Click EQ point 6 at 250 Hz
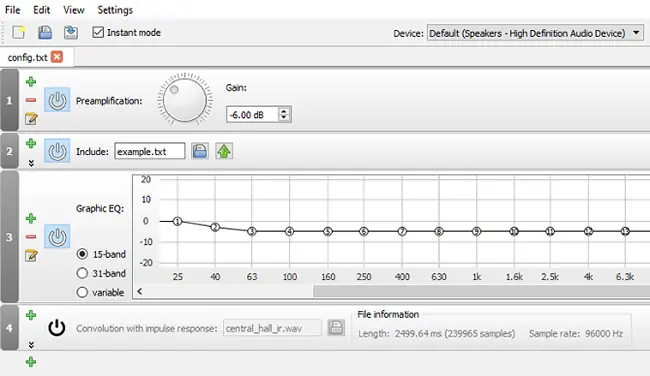650x376 pixels. (364, 231)
